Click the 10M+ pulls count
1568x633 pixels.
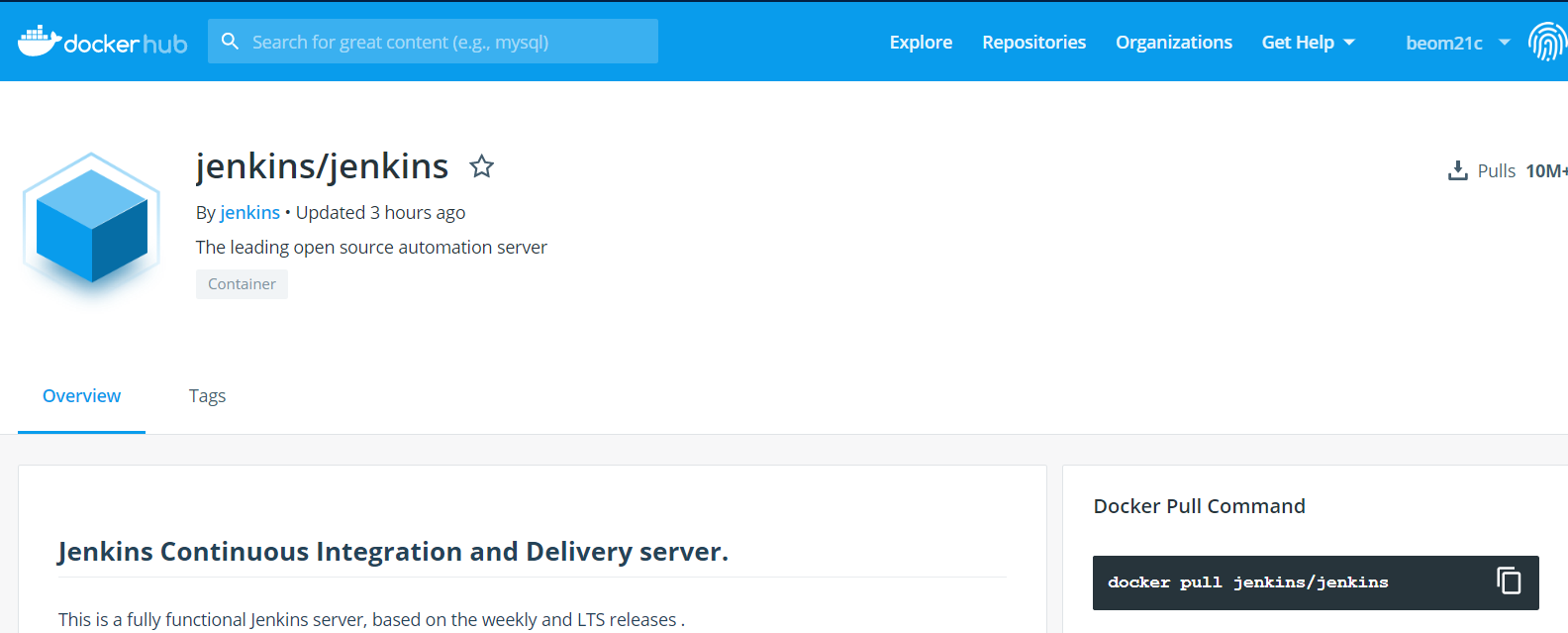coord(1546,171)
